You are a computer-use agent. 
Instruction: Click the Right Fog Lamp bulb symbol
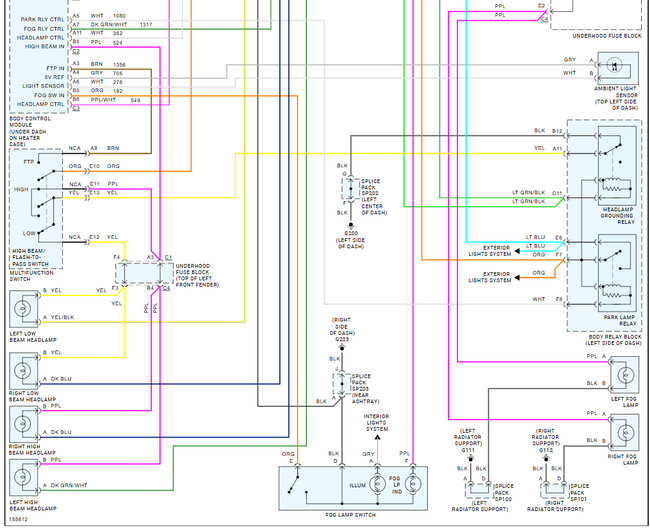[625, 432]
